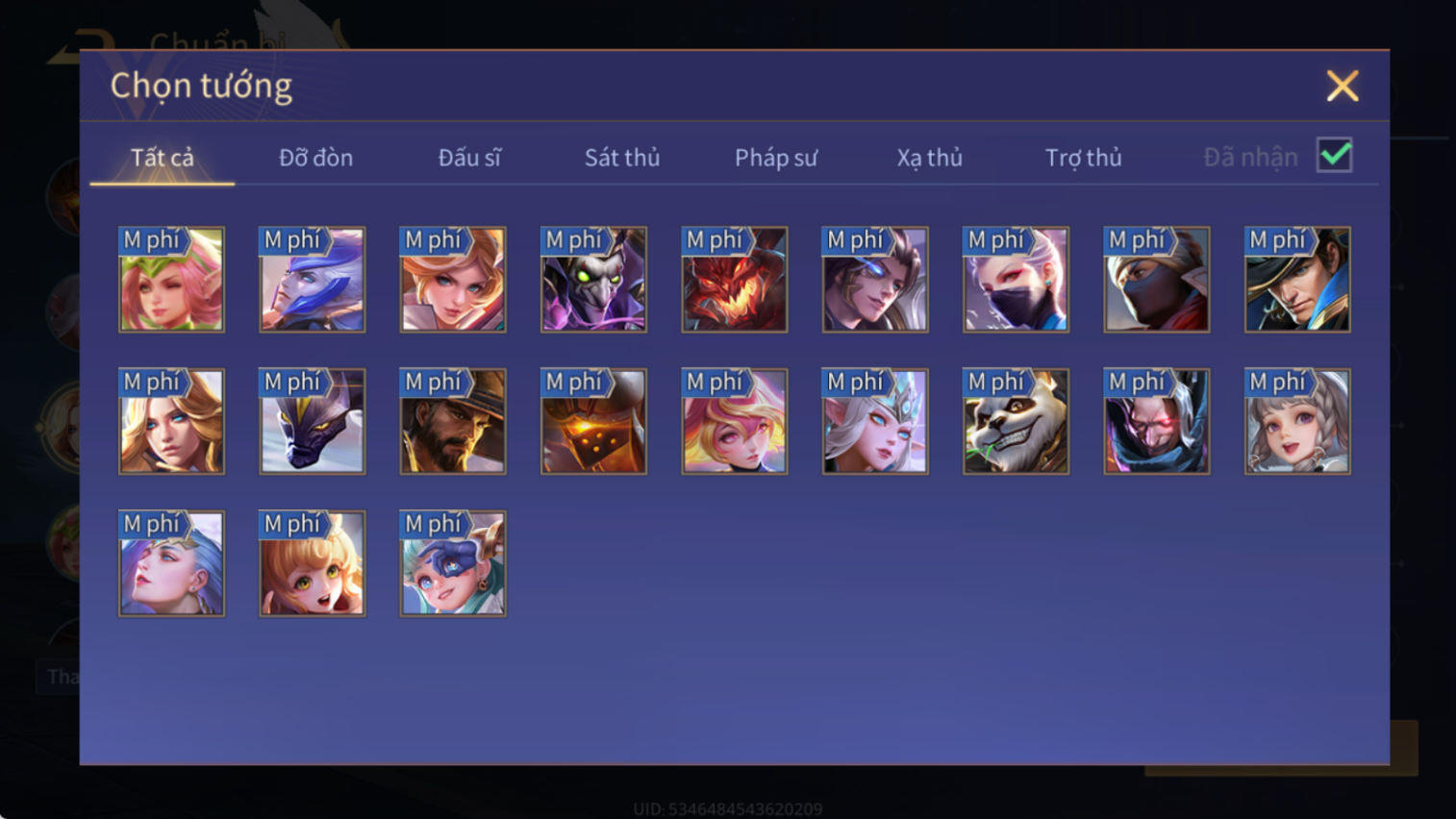This screenshot has height=819, width=1456.
Task: Select the cowboy hero with brown hat
Action: pos(453,421)
